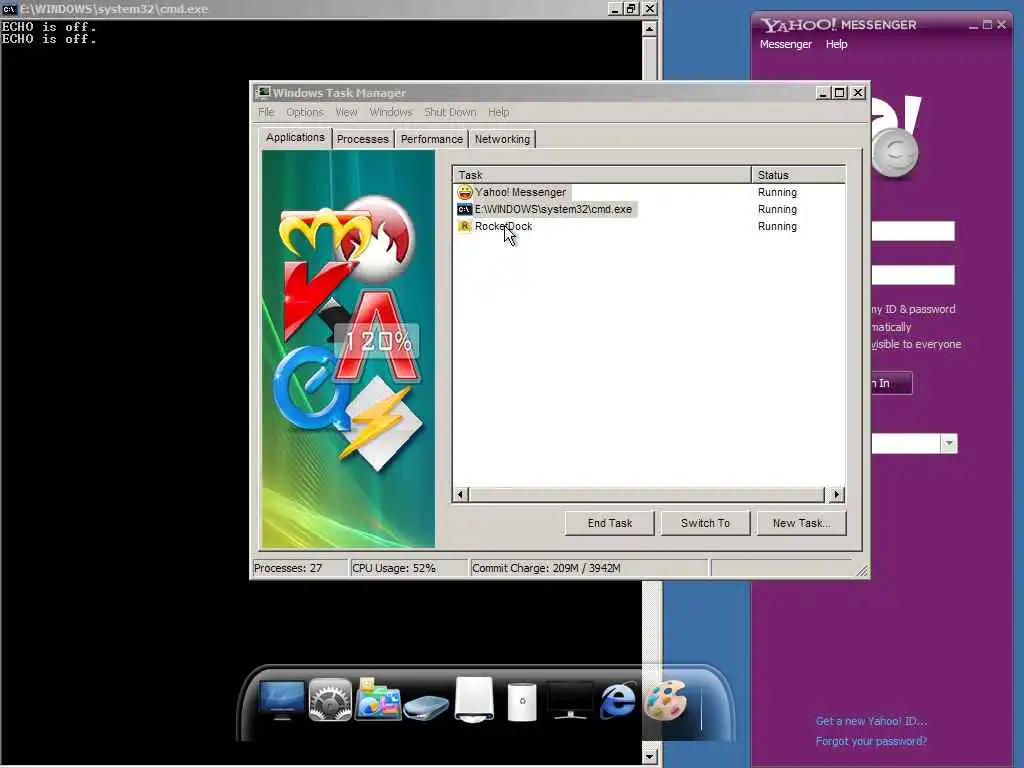Close the Yahoo! Messenger window

point(1002,24)
